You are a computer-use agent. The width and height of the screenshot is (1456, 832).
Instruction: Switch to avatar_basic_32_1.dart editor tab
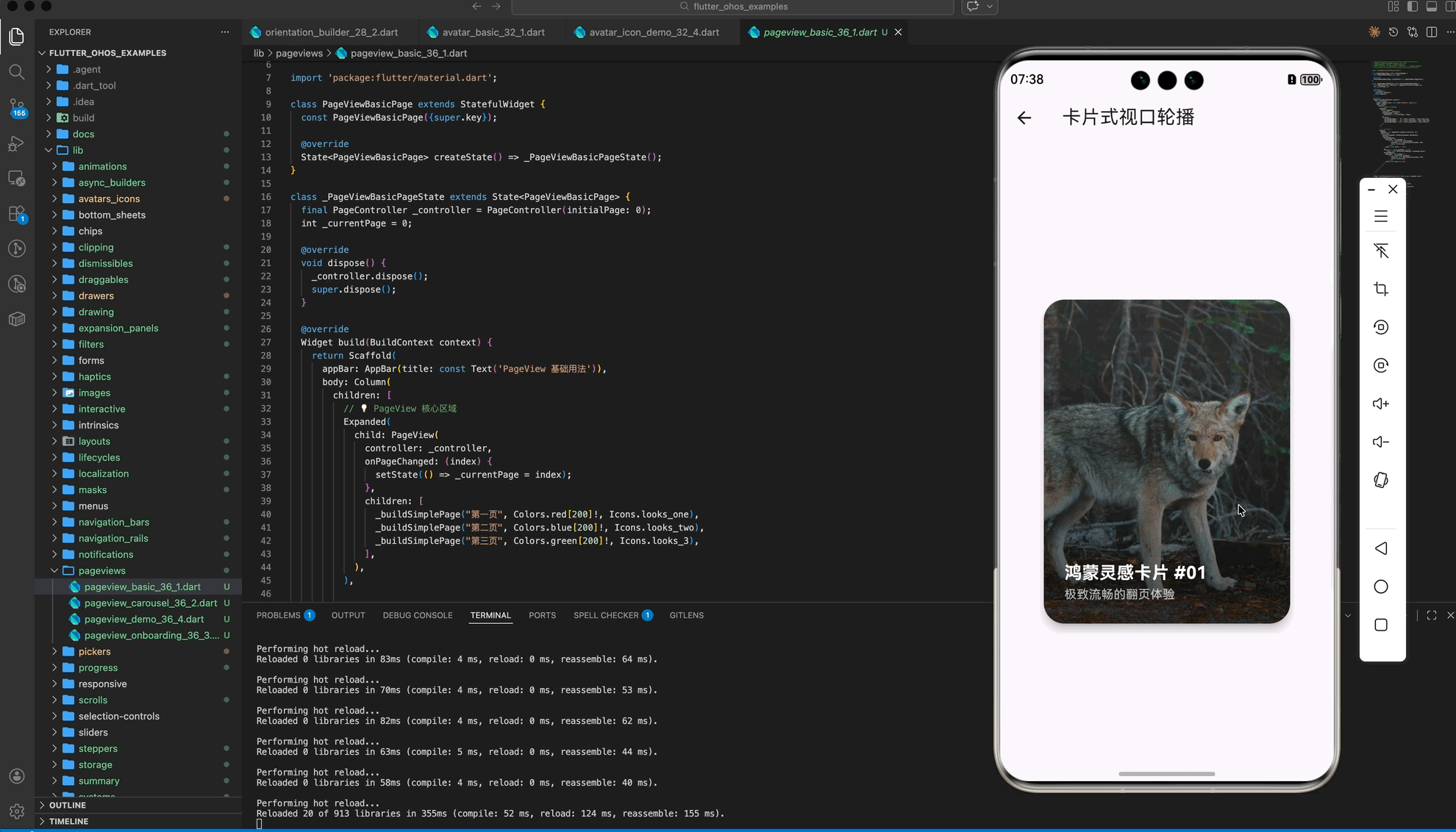pyautogui.click(x=493, y=32)
